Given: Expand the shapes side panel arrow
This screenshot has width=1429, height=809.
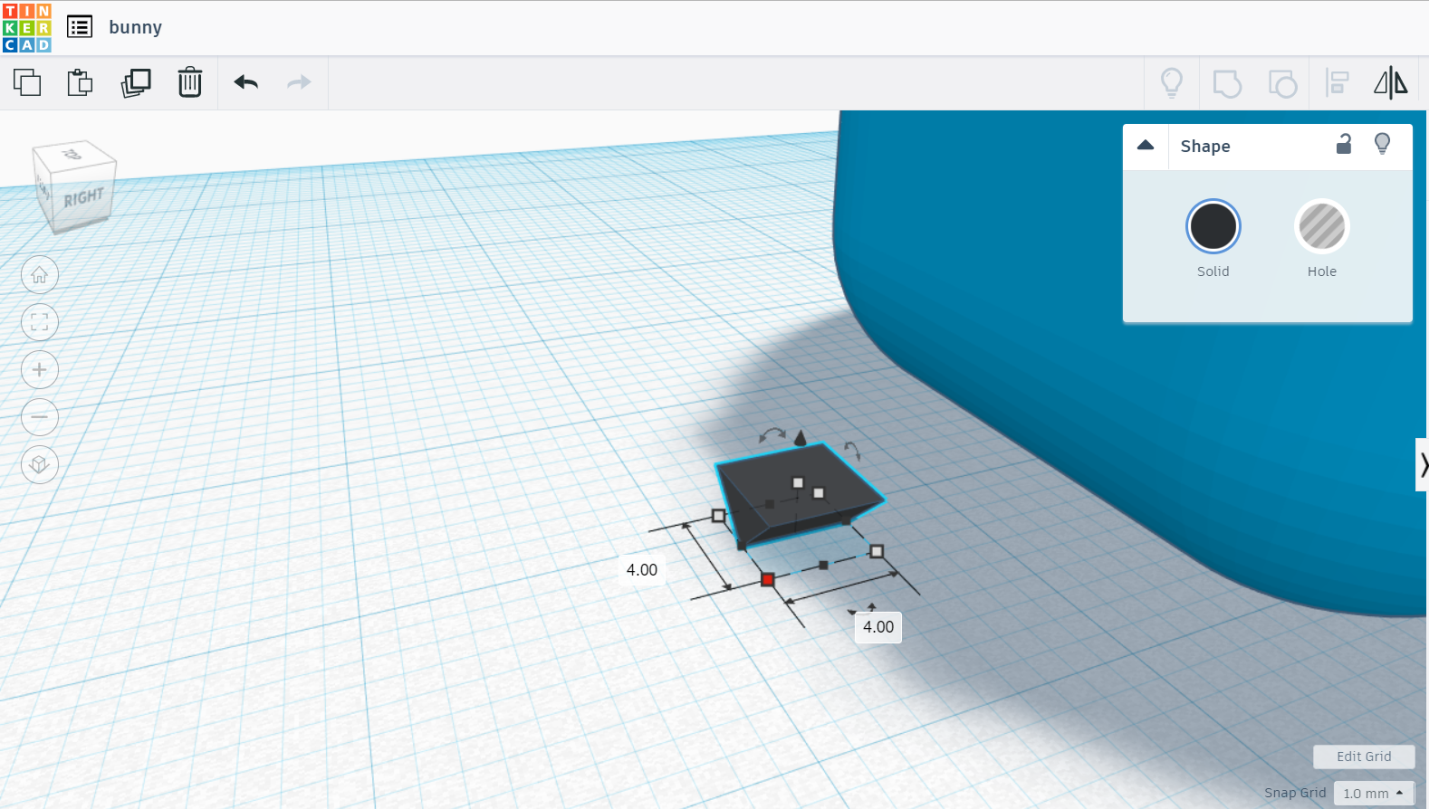Looking at the screenshot, I should [1422, 464].
